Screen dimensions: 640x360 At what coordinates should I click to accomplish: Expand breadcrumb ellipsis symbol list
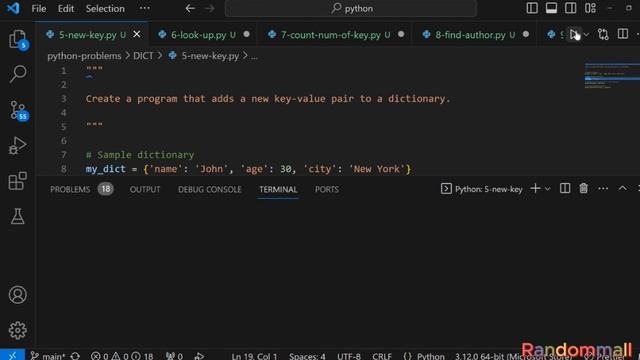(x=254, y=56)
